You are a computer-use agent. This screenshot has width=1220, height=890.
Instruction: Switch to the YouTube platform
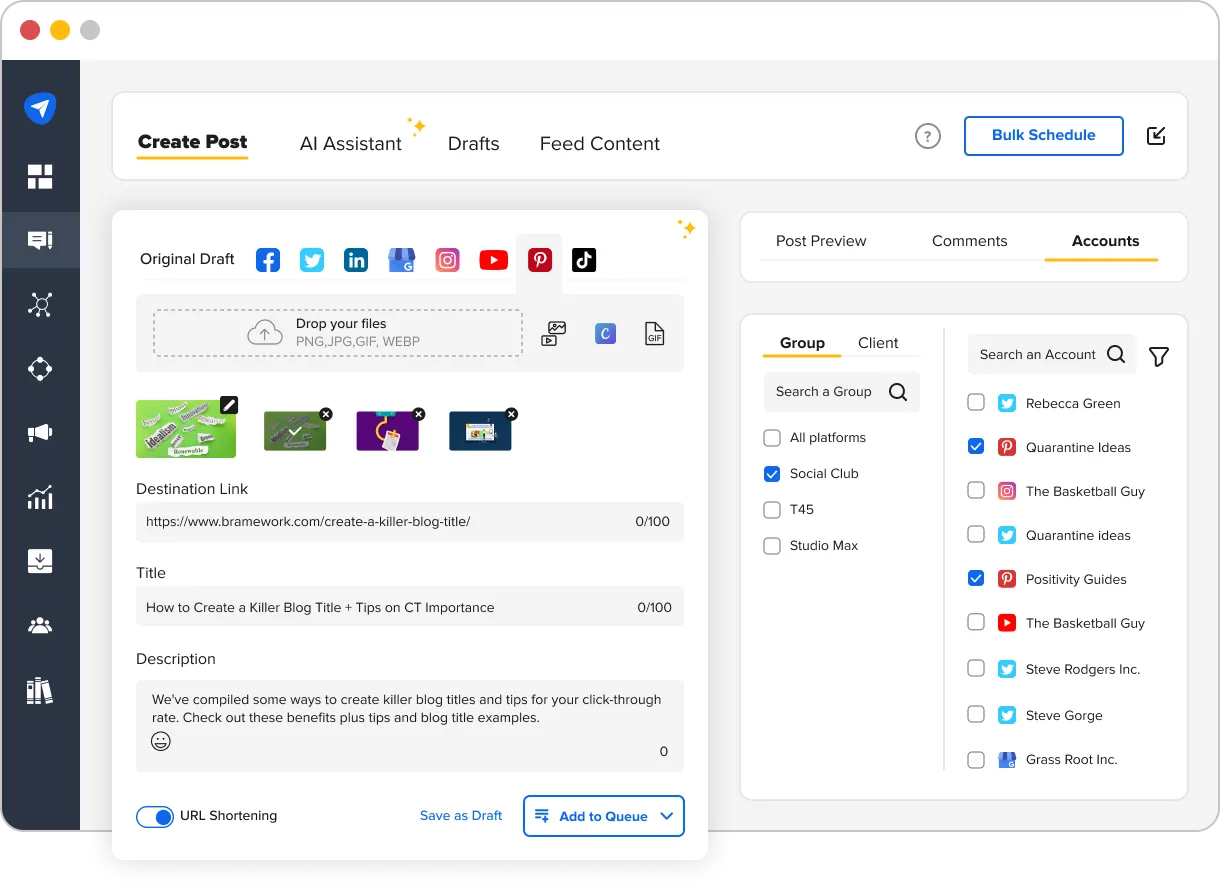click(493, 259)
